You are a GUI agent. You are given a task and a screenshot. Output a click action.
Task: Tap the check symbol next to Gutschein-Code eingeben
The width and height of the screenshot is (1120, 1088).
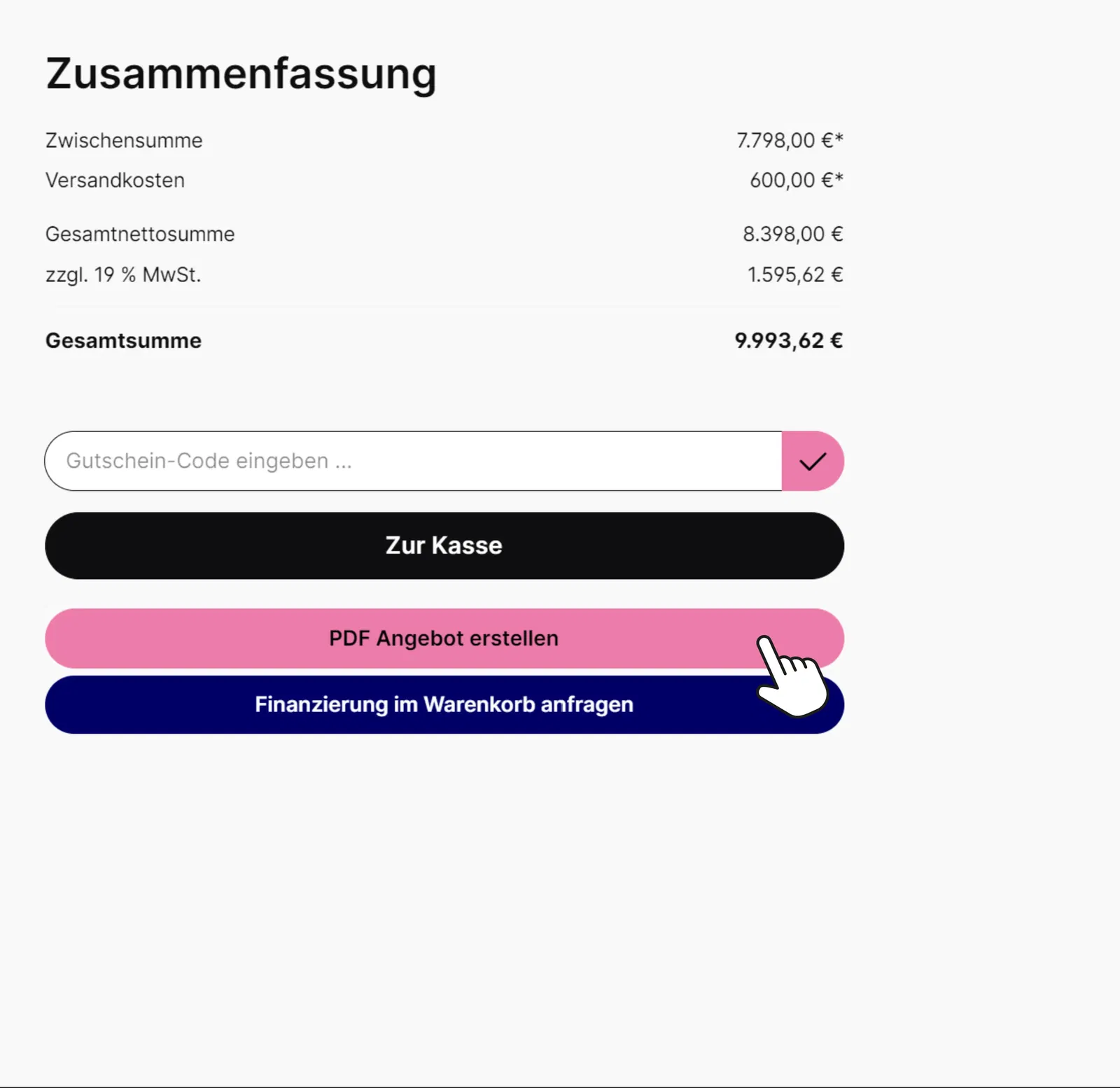812,461
